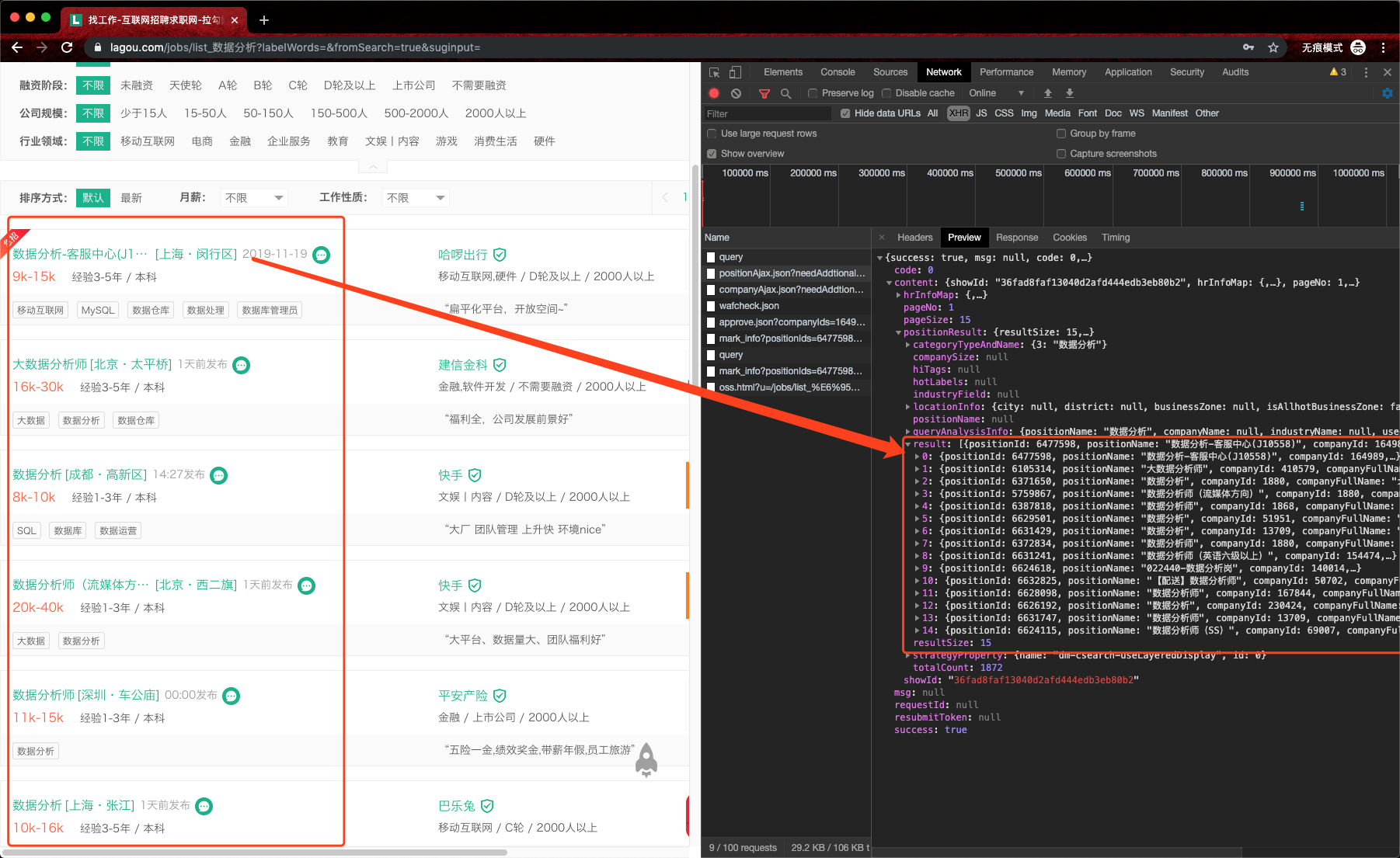This screenshot has width=1400, height=858.
Task: Expand hrInfoMap in JSON preview
Action: [x=899, y=295]
